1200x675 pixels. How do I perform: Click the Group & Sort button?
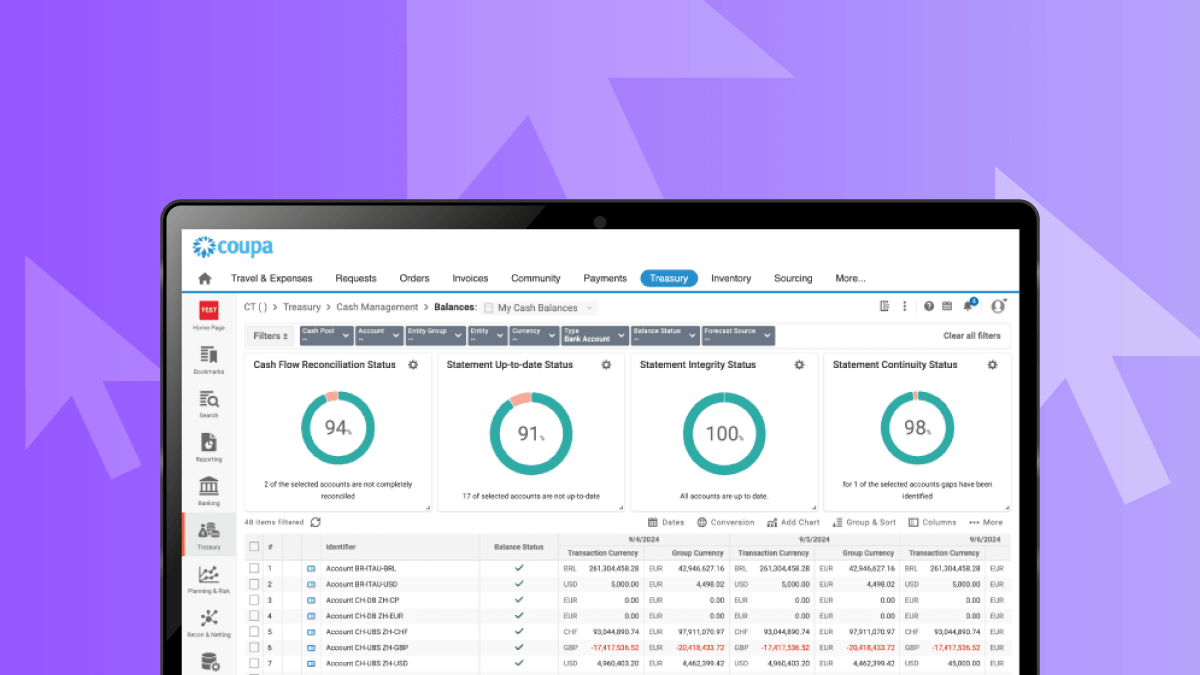pyautogui.click(x=864, y=522)
